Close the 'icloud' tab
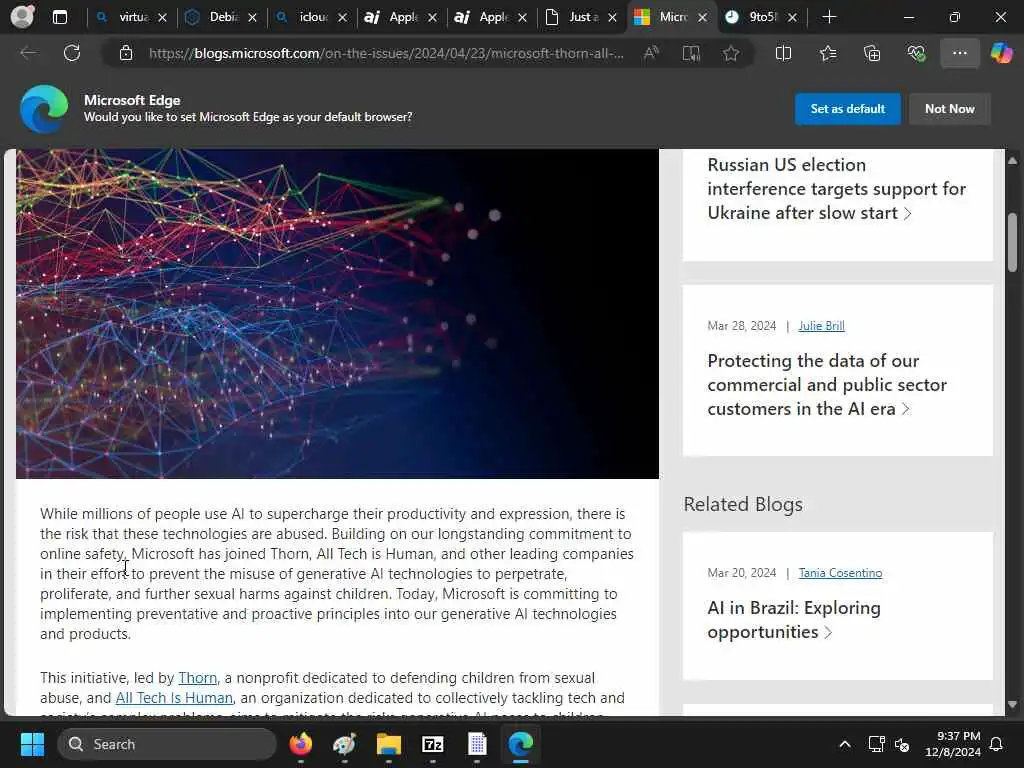Image resolution: width=1024 pixels, height=768 pixels. (x=342, y=18)
